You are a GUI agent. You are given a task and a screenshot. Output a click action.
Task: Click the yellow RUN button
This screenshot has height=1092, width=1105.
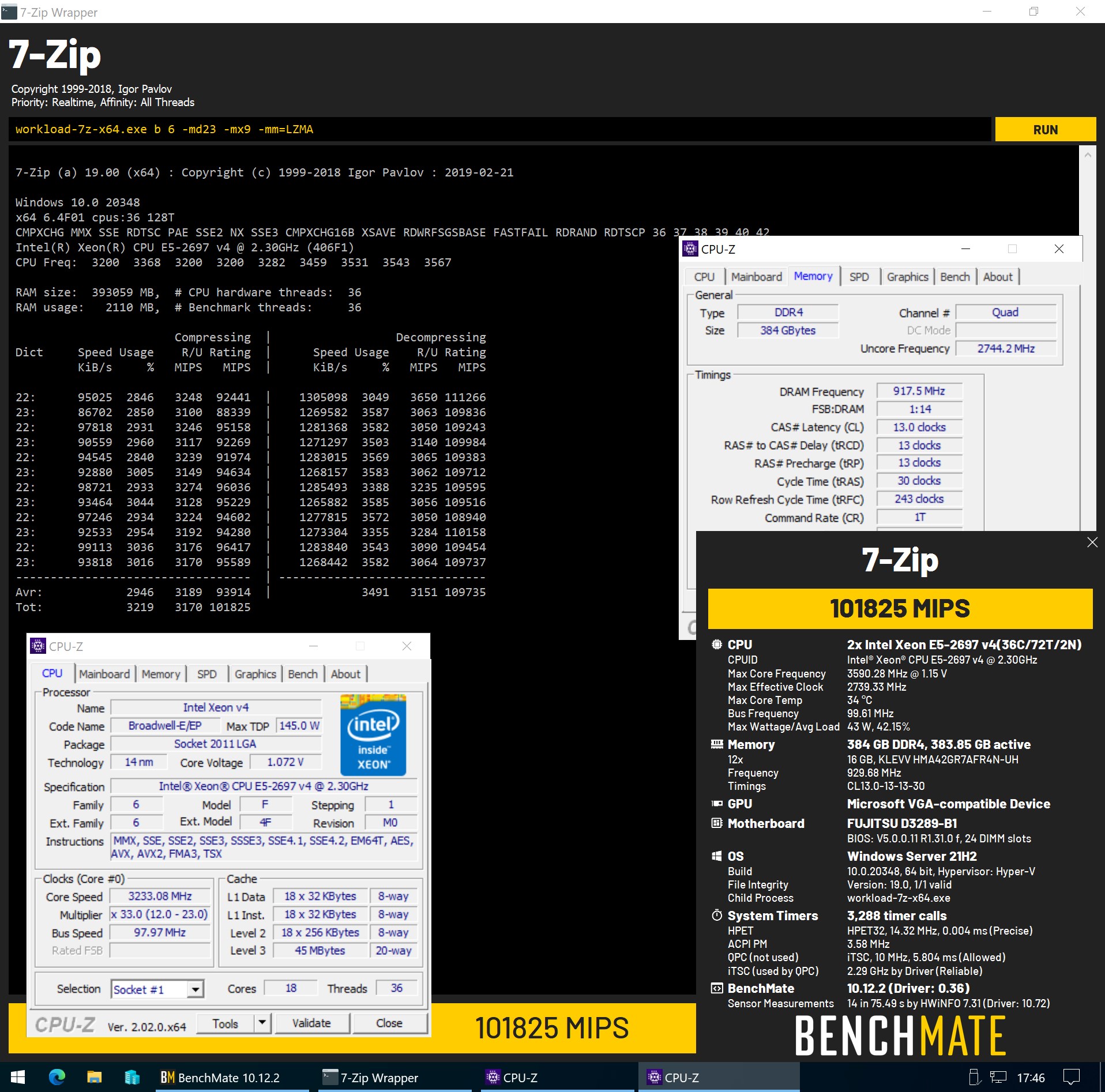click(1045, 130)
